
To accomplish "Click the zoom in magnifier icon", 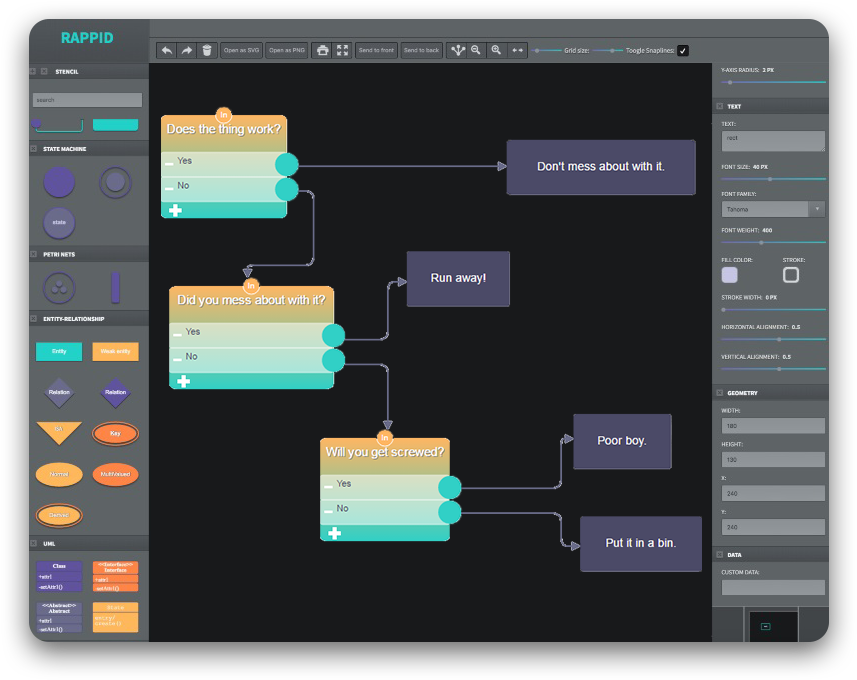I will click(496, 50).
